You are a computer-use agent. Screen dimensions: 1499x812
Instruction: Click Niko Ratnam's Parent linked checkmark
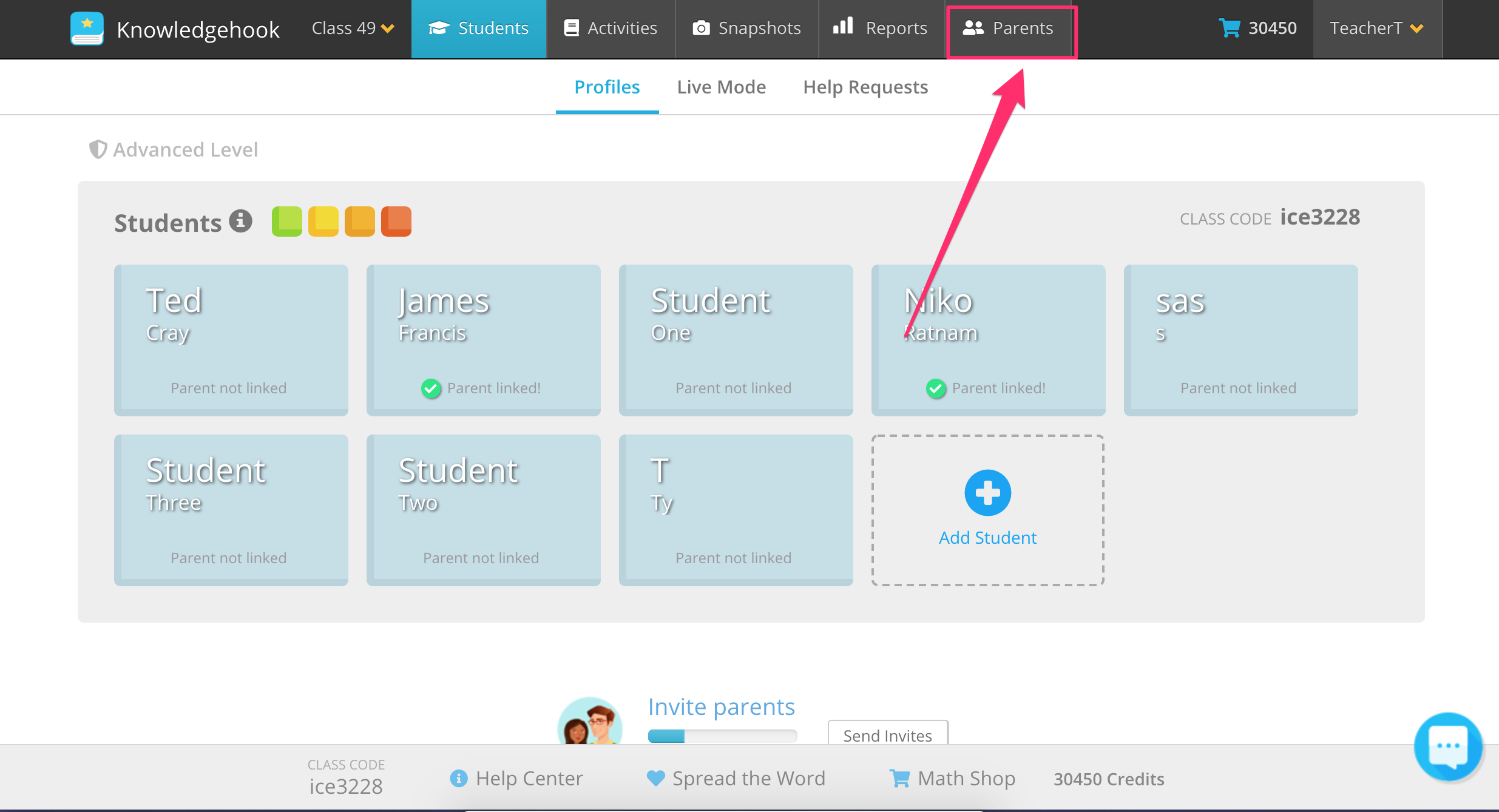point(936,388)
